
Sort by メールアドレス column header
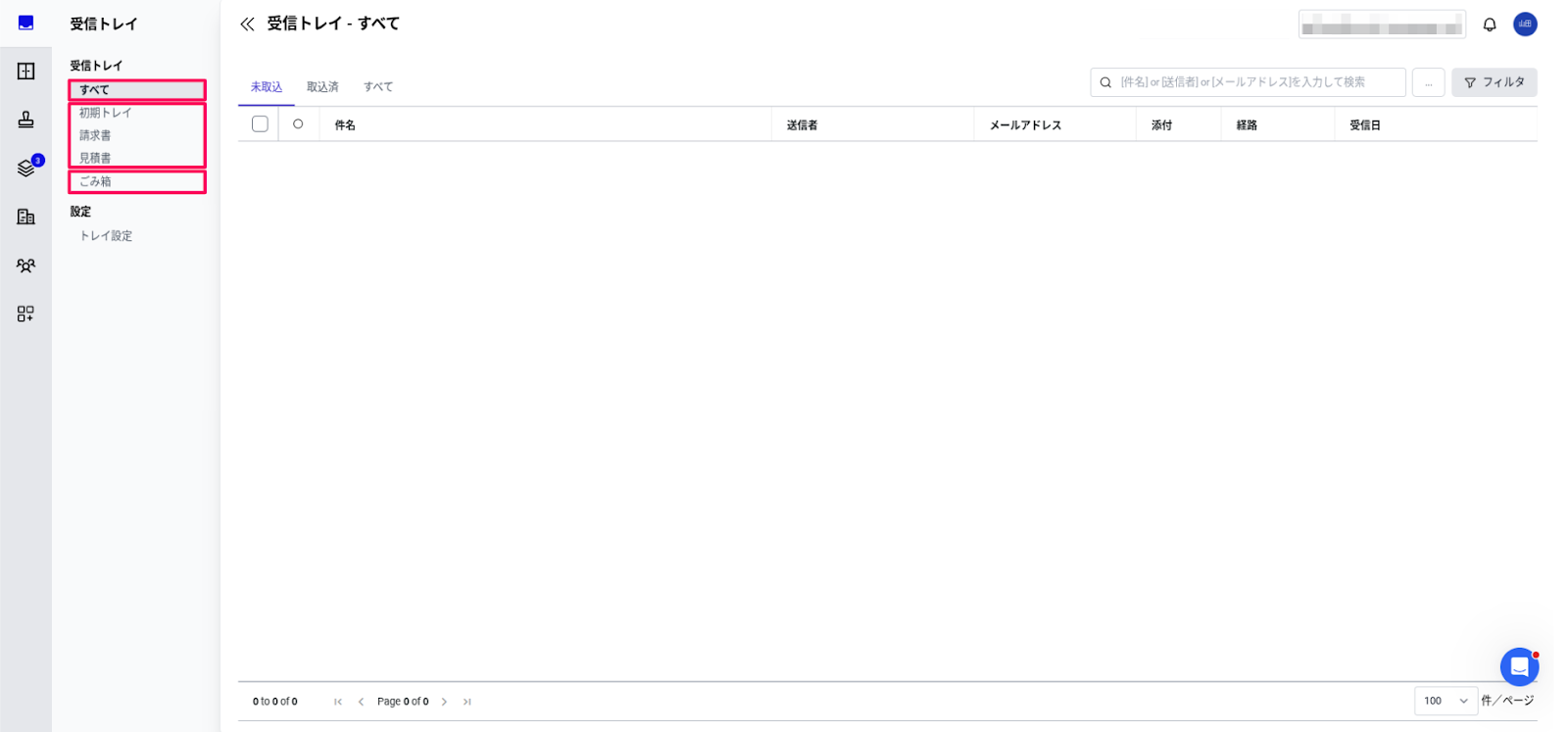1025,125
